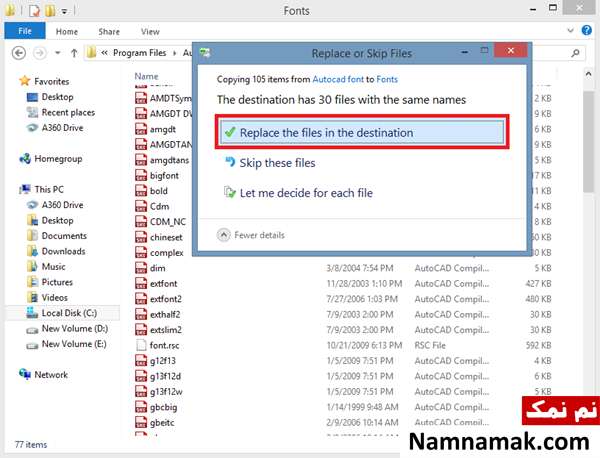Select the complex font file icon

pyautogui.click(x=141, y=253)
